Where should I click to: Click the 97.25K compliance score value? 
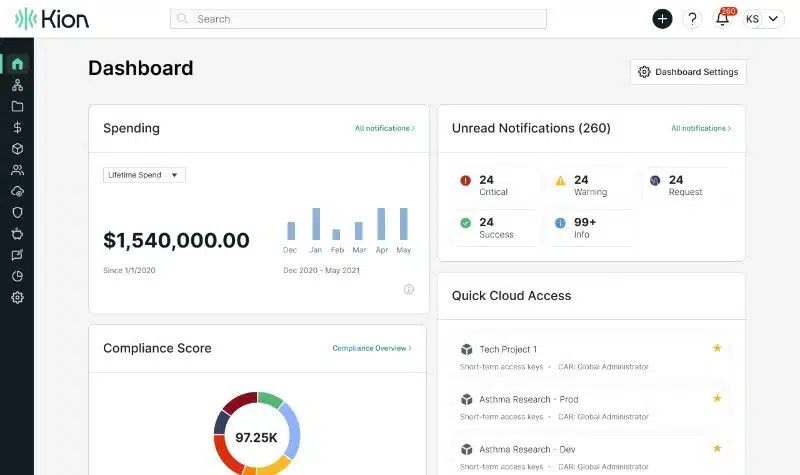[256, 438]
